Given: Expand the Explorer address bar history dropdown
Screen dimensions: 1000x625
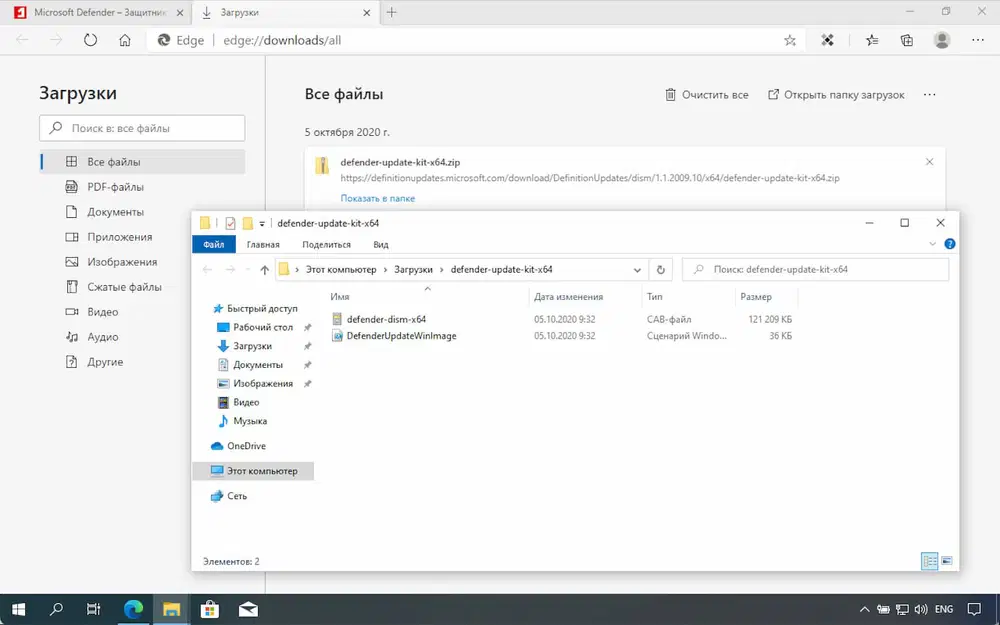Looking at the screenshot, I should coord(637,269).
